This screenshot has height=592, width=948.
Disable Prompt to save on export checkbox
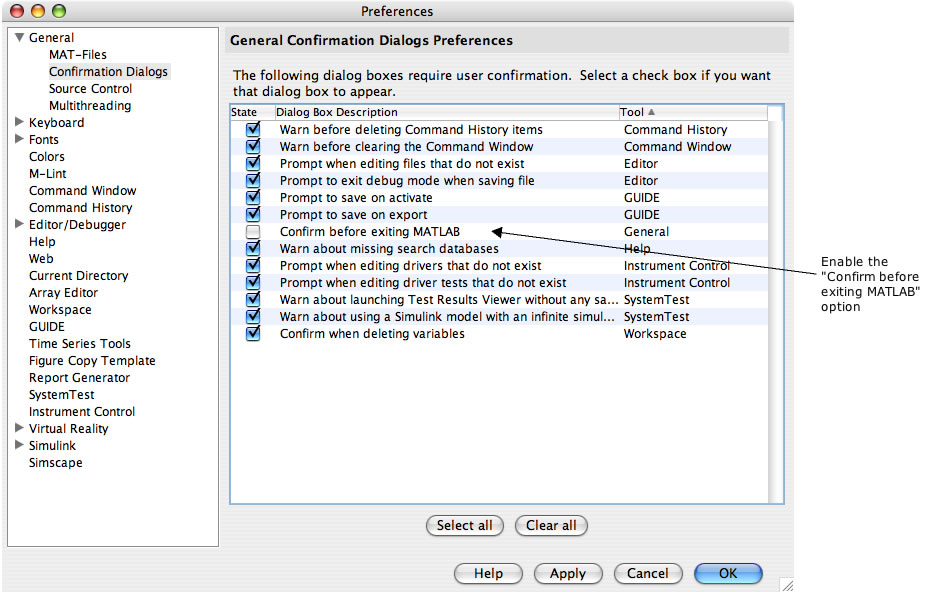click(253, 215)
